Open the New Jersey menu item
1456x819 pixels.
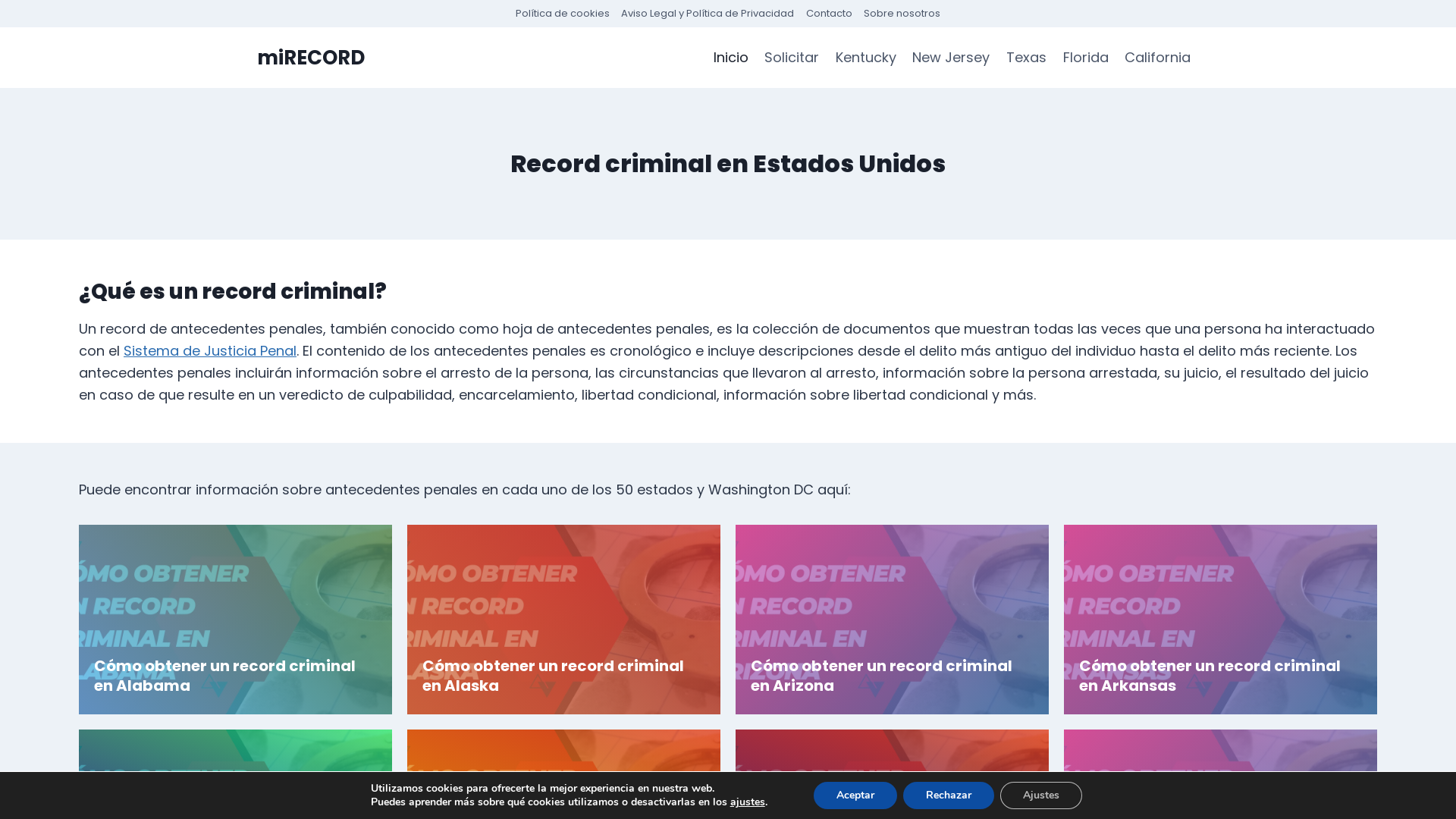pos(950,58)
